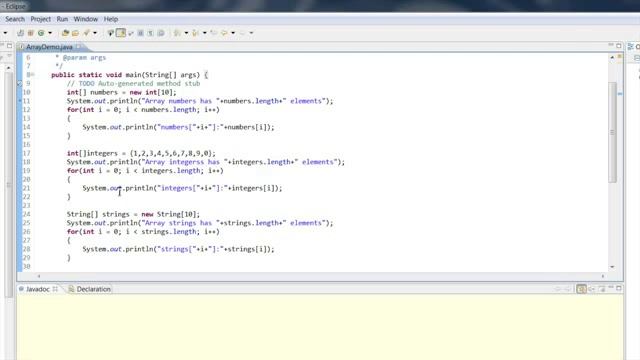
Task: Click the empty Javadoc view content area
Action: coord(320,327)
